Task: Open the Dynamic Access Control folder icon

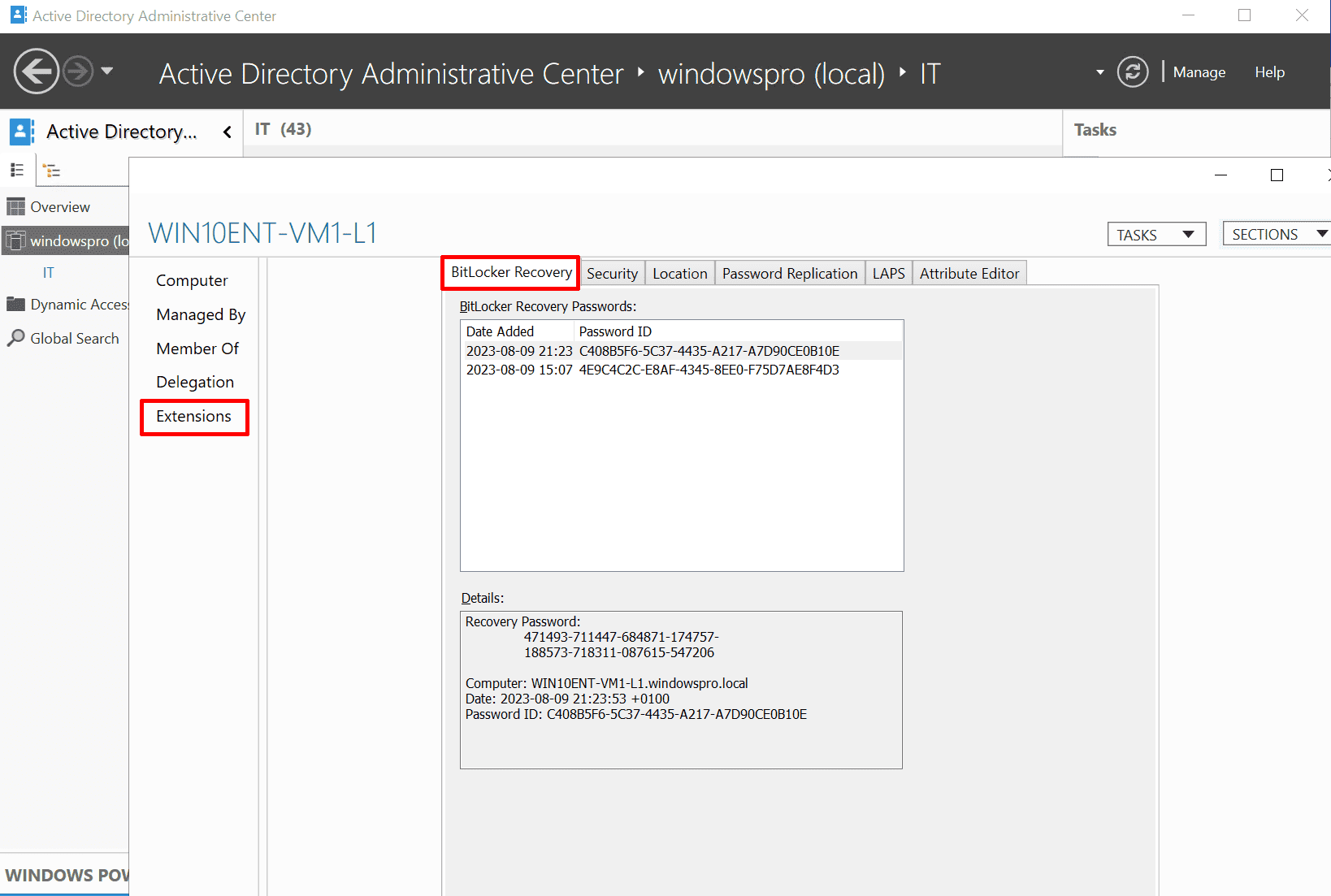Action: pyautogui.click(x=16, y=304)
